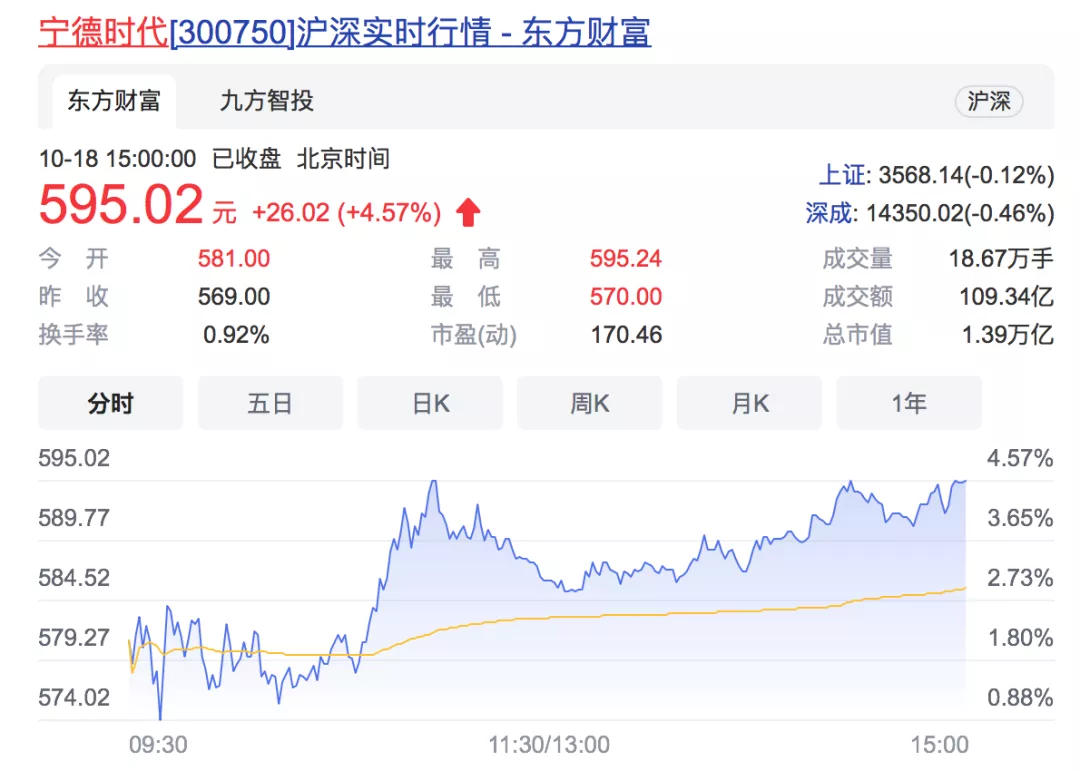Click the 总市值 value 1.39万亿
The width and height of the screenshot is (1080, 771).
[1007, 335]
